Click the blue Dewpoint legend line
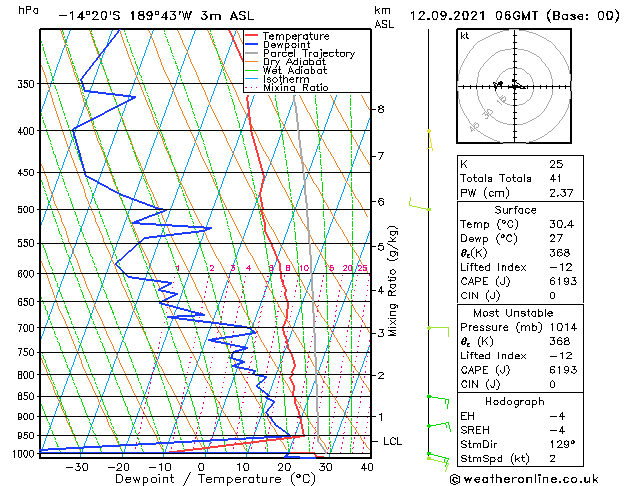 click(x=251, y=45)
